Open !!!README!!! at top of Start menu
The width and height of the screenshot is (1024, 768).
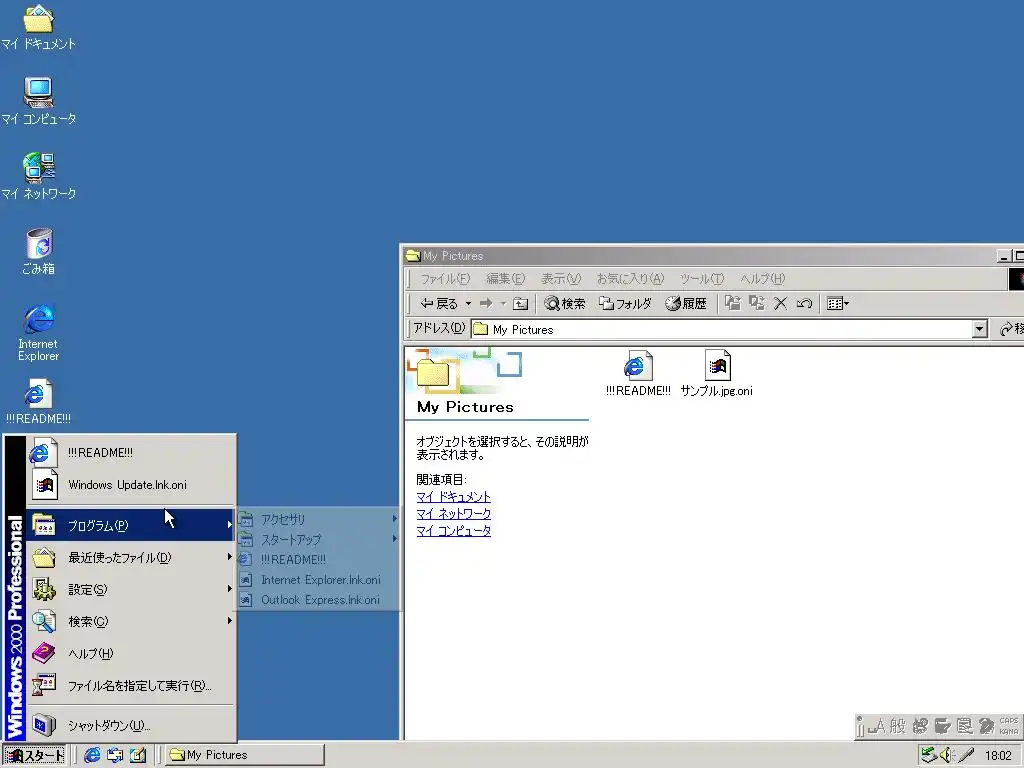click(131, 453)
